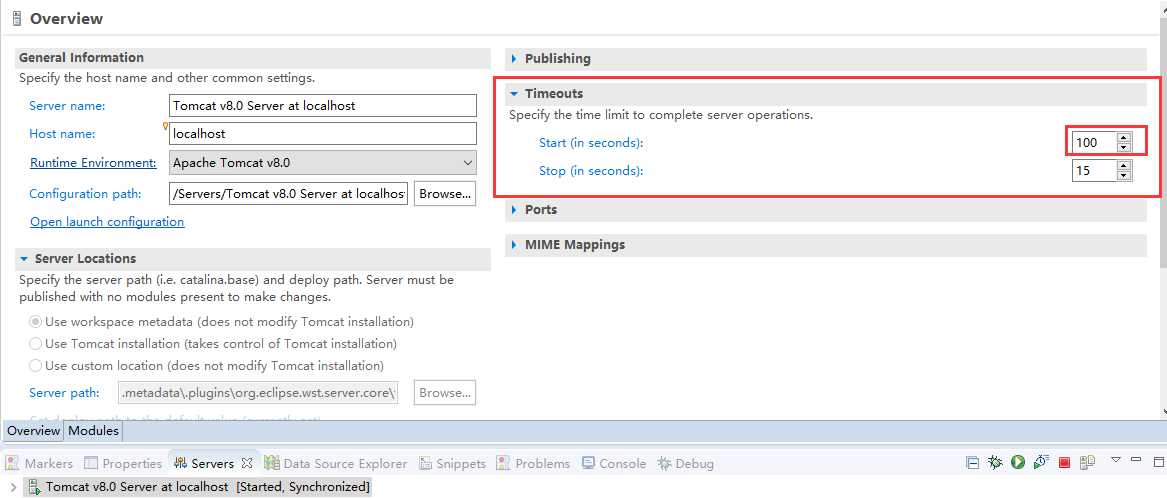This screenshot has height=498, width=1167.
Task: Increase the Start timeout value
Action: [x=1124, y=137]
